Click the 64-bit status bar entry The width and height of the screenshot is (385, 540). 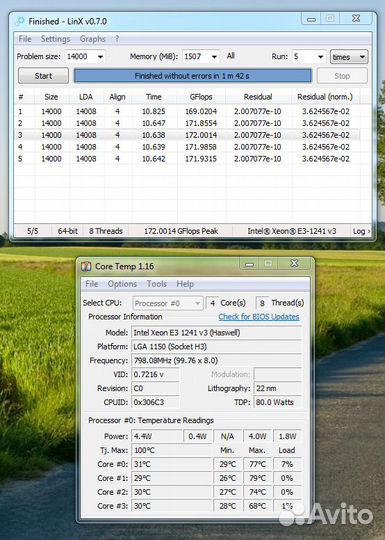(67, 231)
